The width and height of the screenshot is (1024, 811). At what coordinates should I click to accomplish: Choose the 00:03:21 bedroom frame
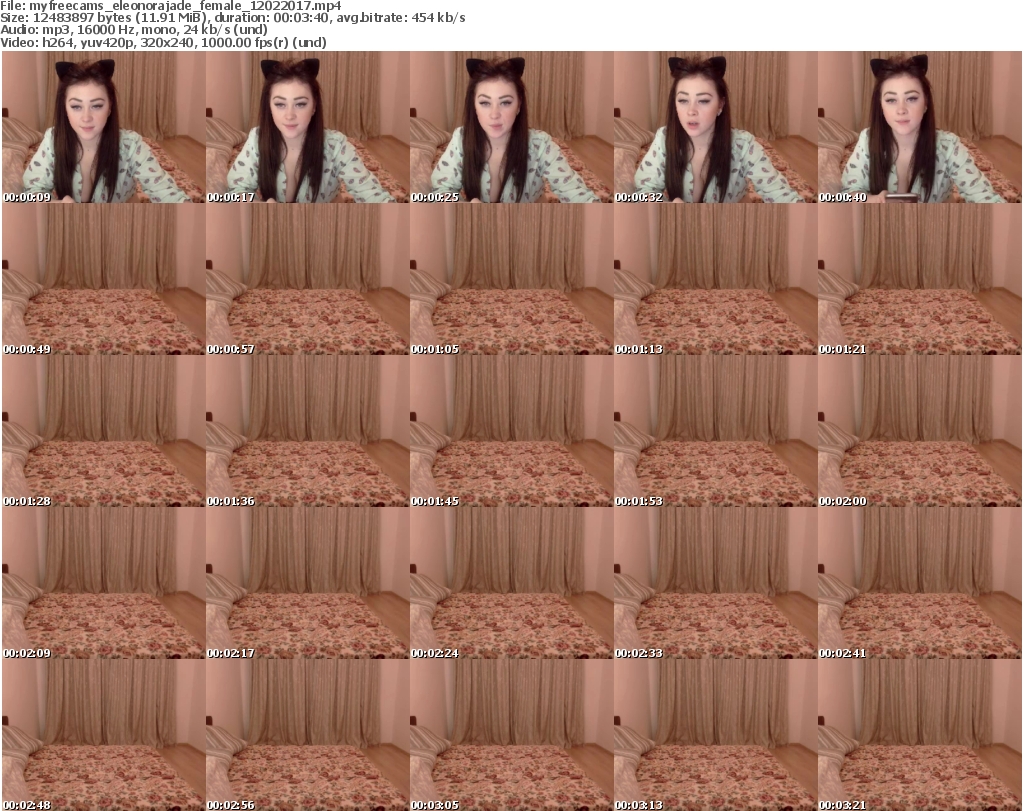click(x=919, y=735)
